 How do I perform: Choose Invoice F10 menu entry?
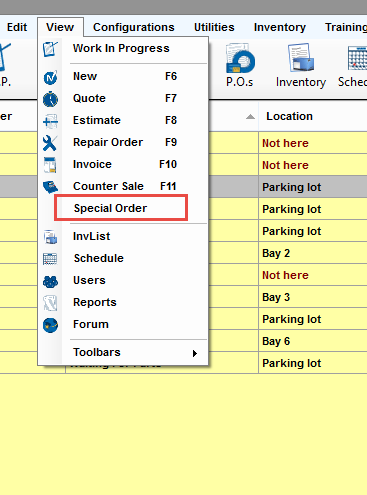(x=123, y=165)
